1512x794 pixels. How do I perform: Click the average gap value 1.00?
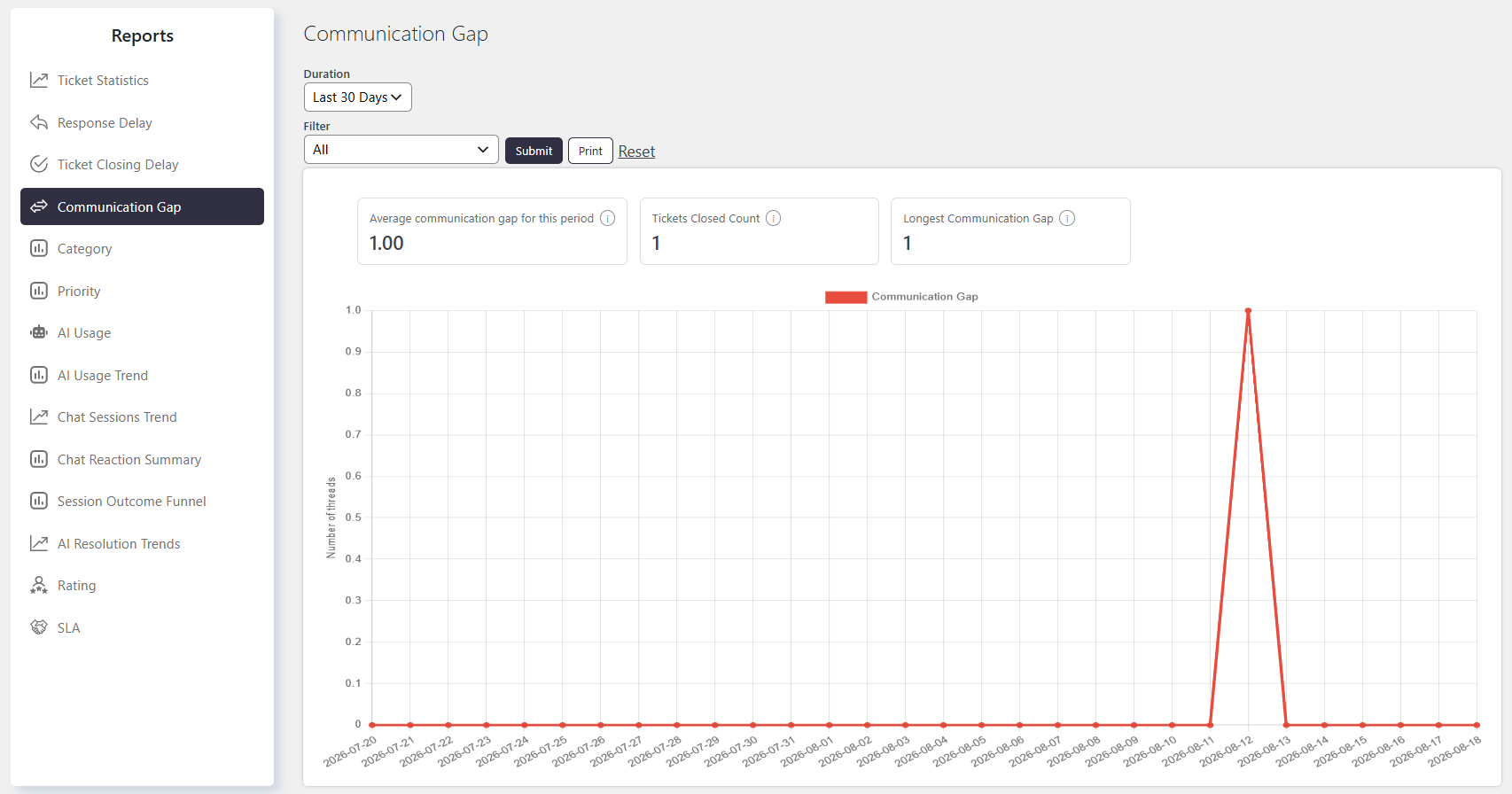tap(386, 243)
